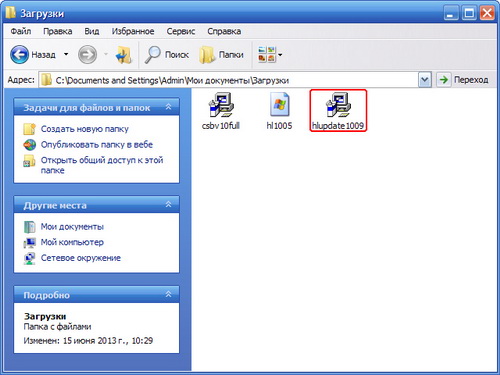Toggle the Folders (Папки) pane
500x375 pixels.
click(x=221, y=54)
